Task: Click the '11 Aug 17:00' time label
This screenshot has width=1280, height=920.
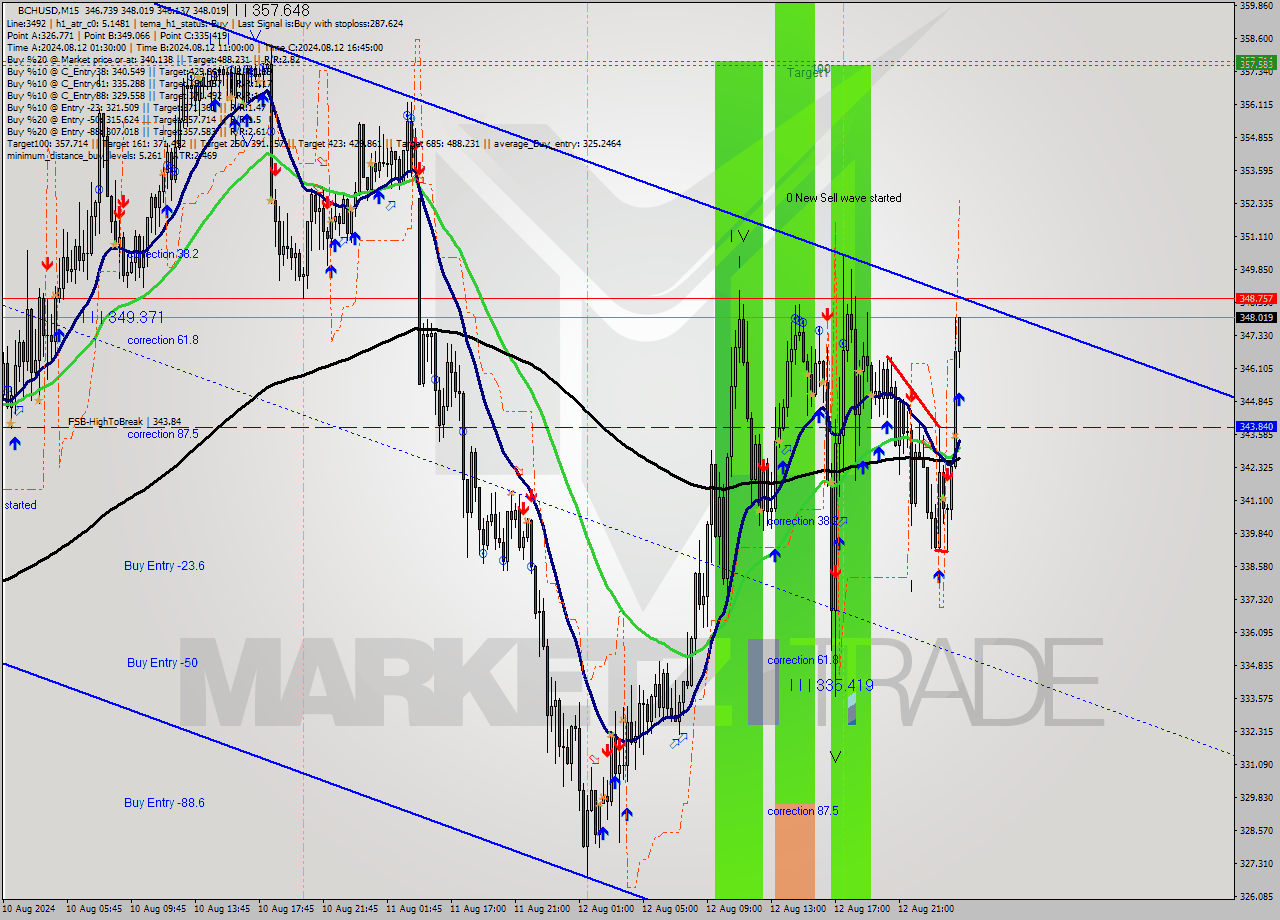Action: pyautogui.click(x=479, y=909)
